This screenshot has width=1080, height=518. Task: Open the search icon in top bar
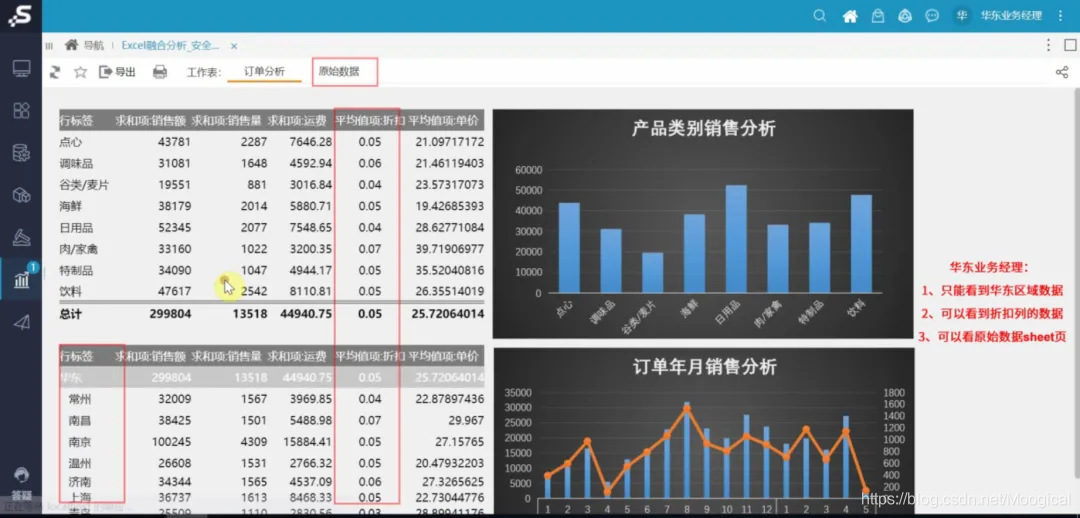(820, 16)
